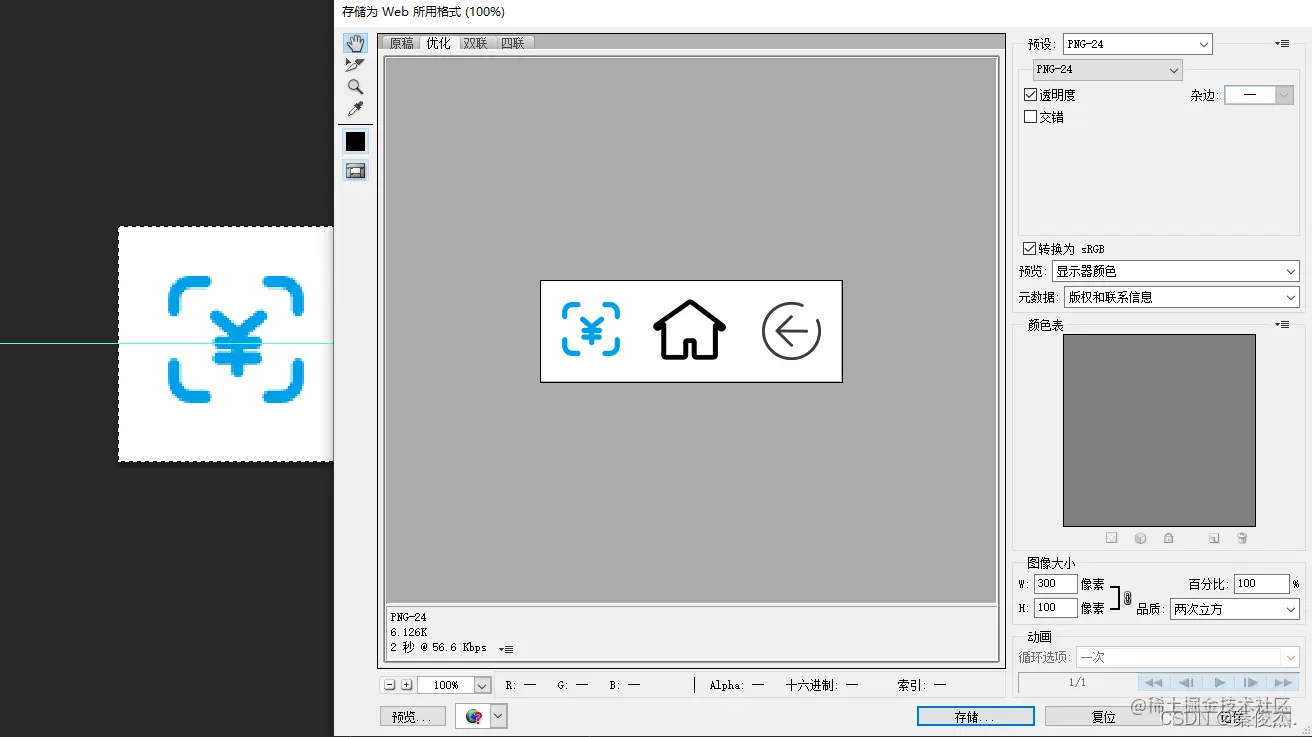Select the Hand tool
The height and width of the screenshot is (737, 1312).
coord(355,43)
